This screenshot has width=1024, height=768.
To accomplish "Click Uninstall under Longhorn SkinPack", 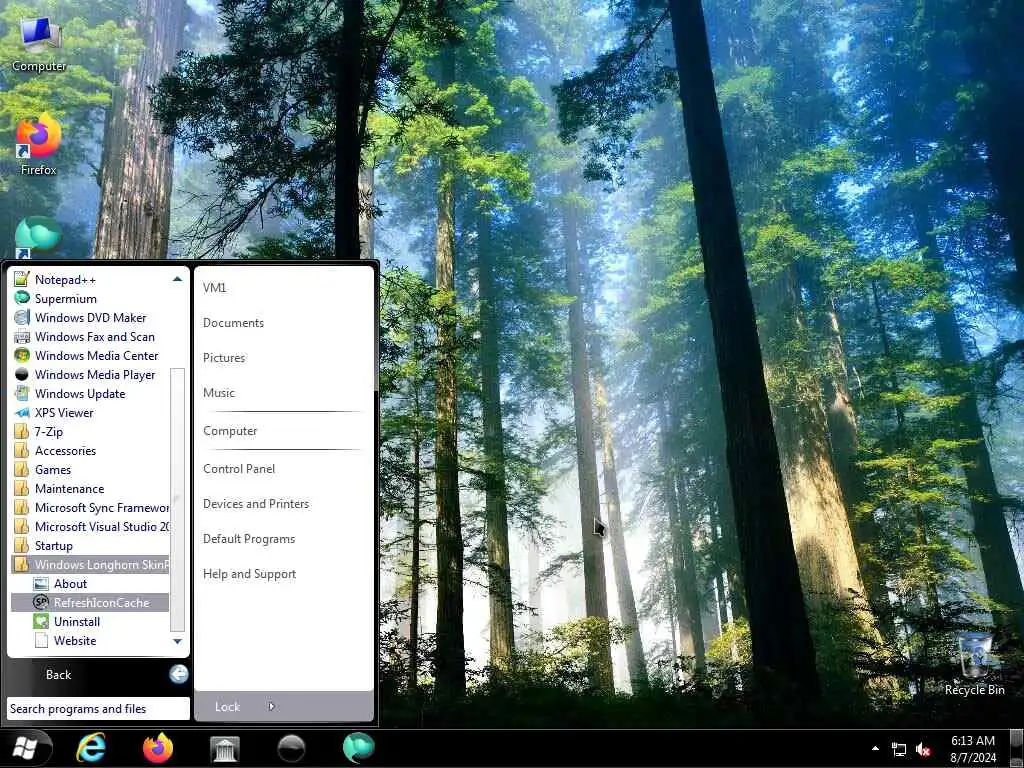I will click(90, 621).
